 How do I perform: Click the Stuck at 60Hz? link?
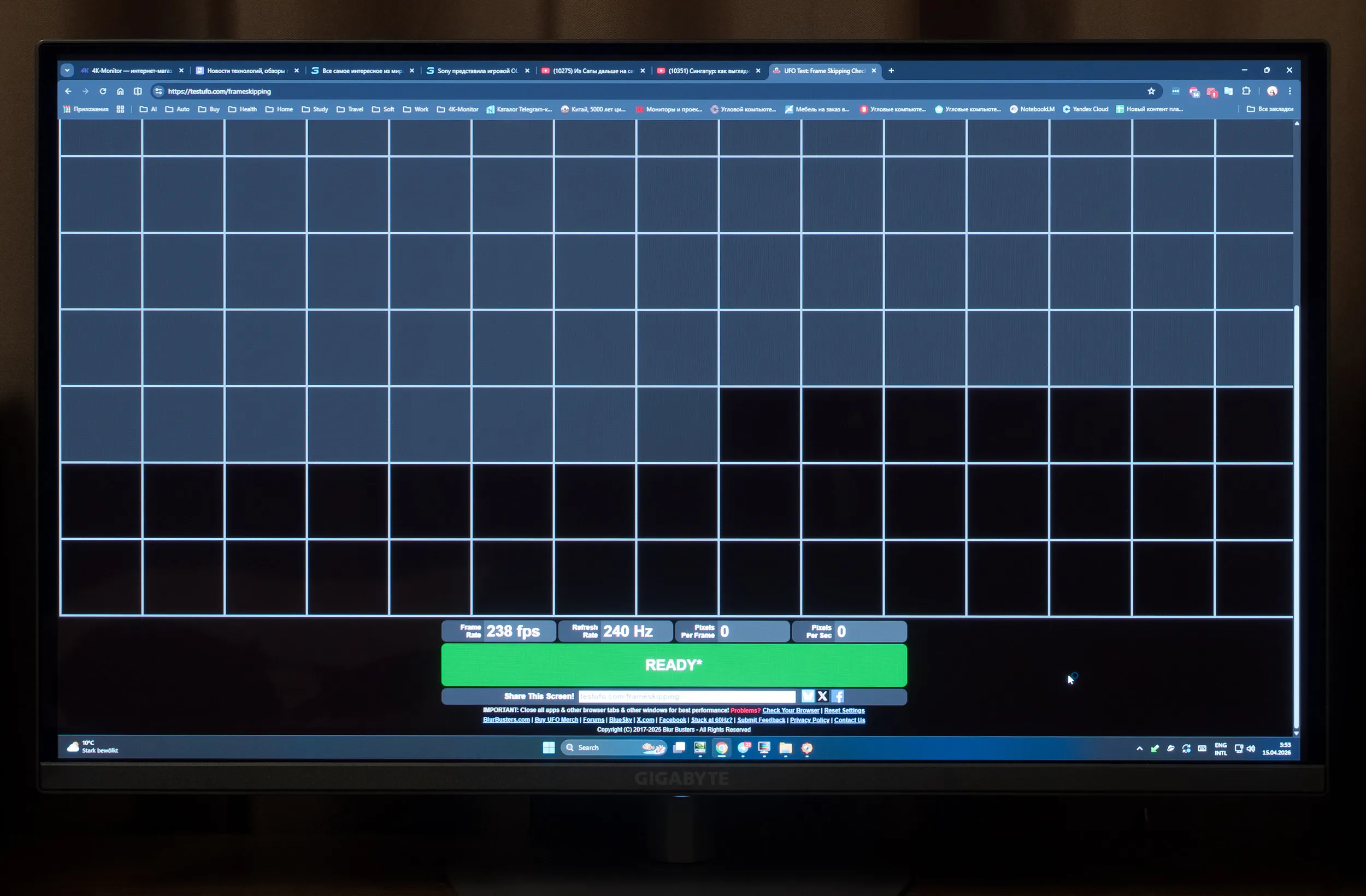coord(711,720)
